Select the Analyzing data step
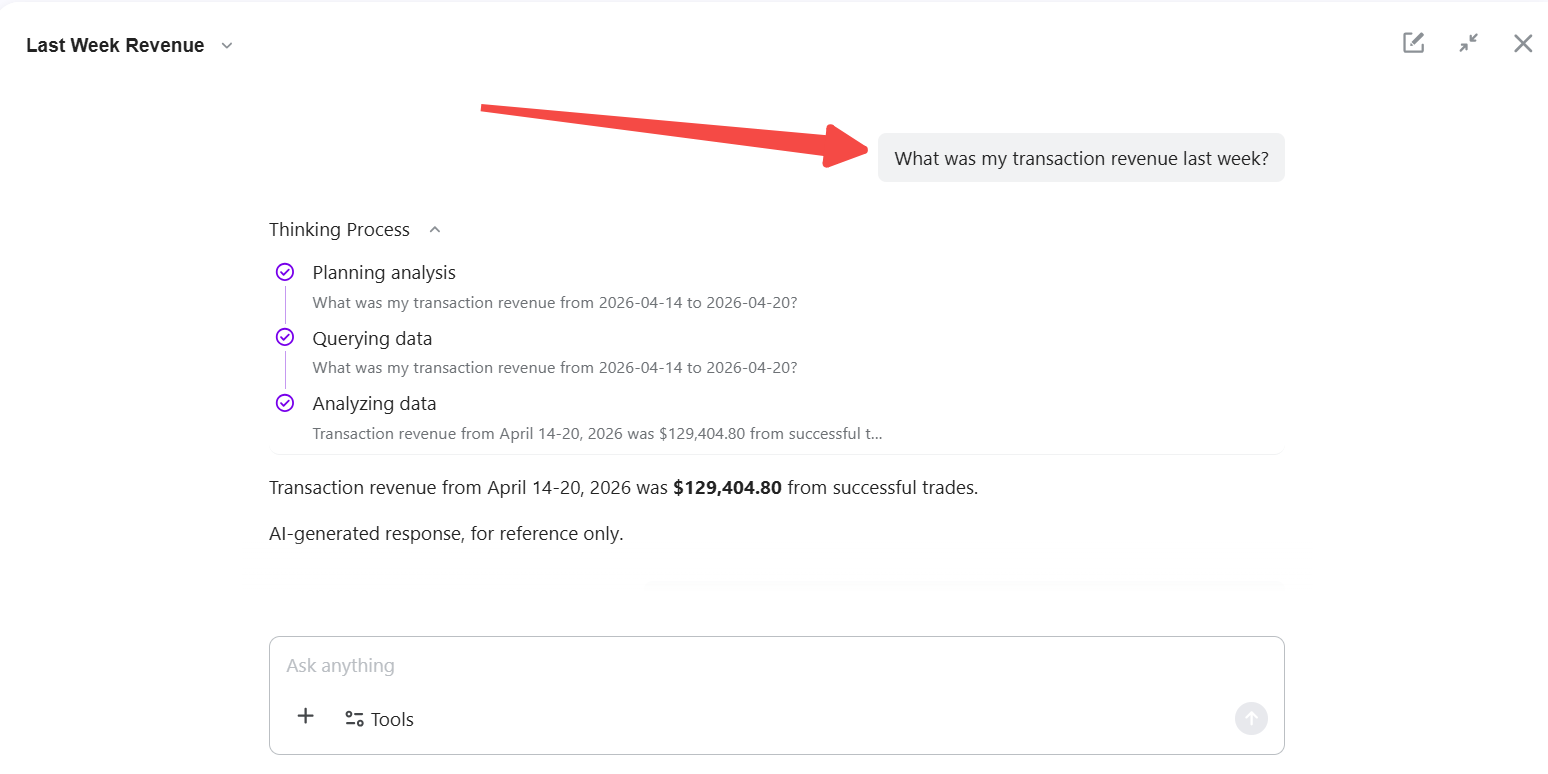This screenshot has height=774, width=1548. click(374, 404)
